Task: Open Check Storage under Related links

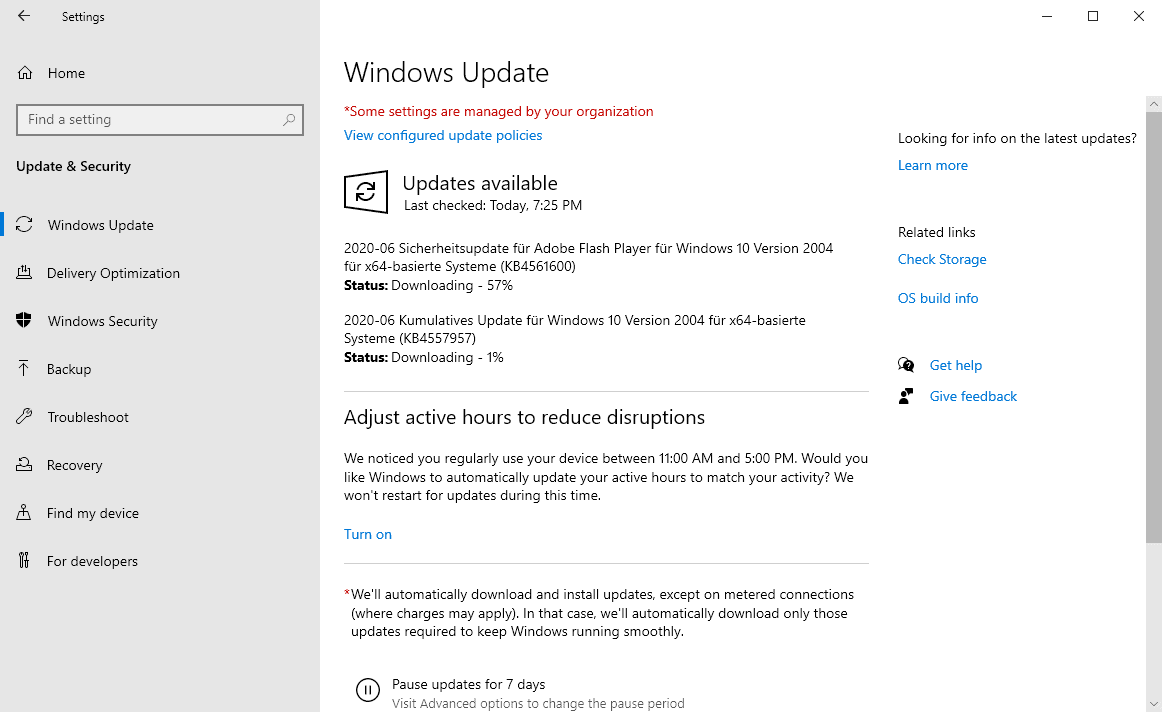Action: coord(941,259)
